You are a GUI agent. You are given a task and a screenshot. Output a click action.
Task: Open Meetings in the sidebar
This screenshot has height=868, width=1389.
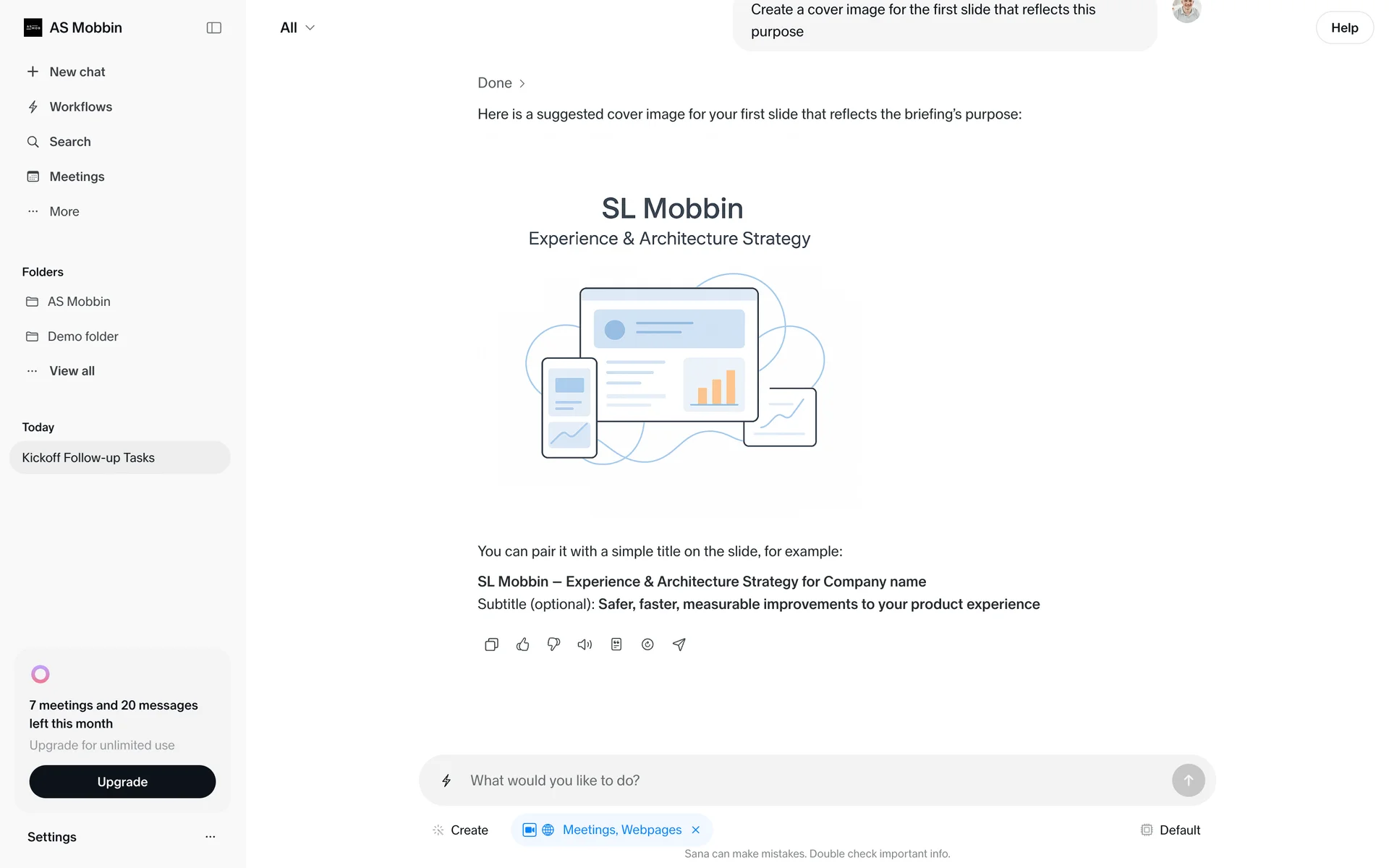[77, 176]
